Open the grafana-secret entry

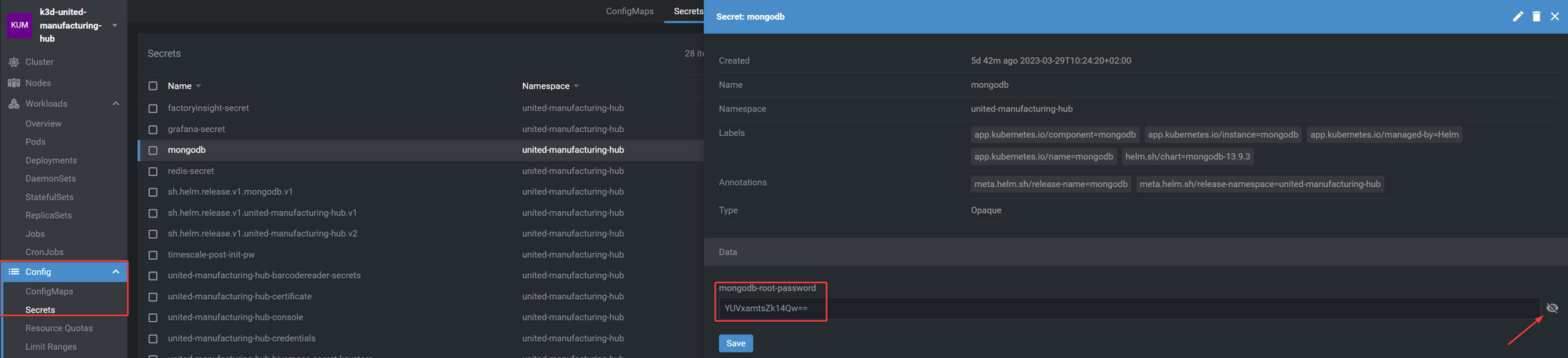(196, 130)
